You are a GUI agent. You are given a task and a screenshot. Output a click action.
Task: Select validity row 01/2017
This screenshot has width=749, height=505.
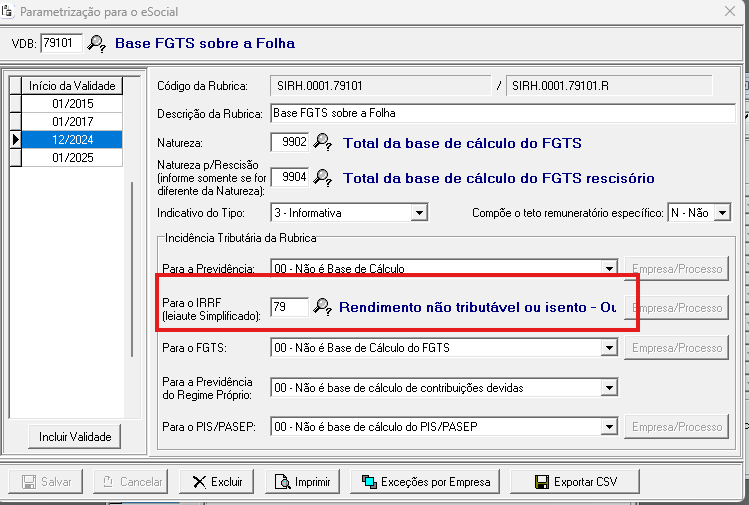coord(72,122)
